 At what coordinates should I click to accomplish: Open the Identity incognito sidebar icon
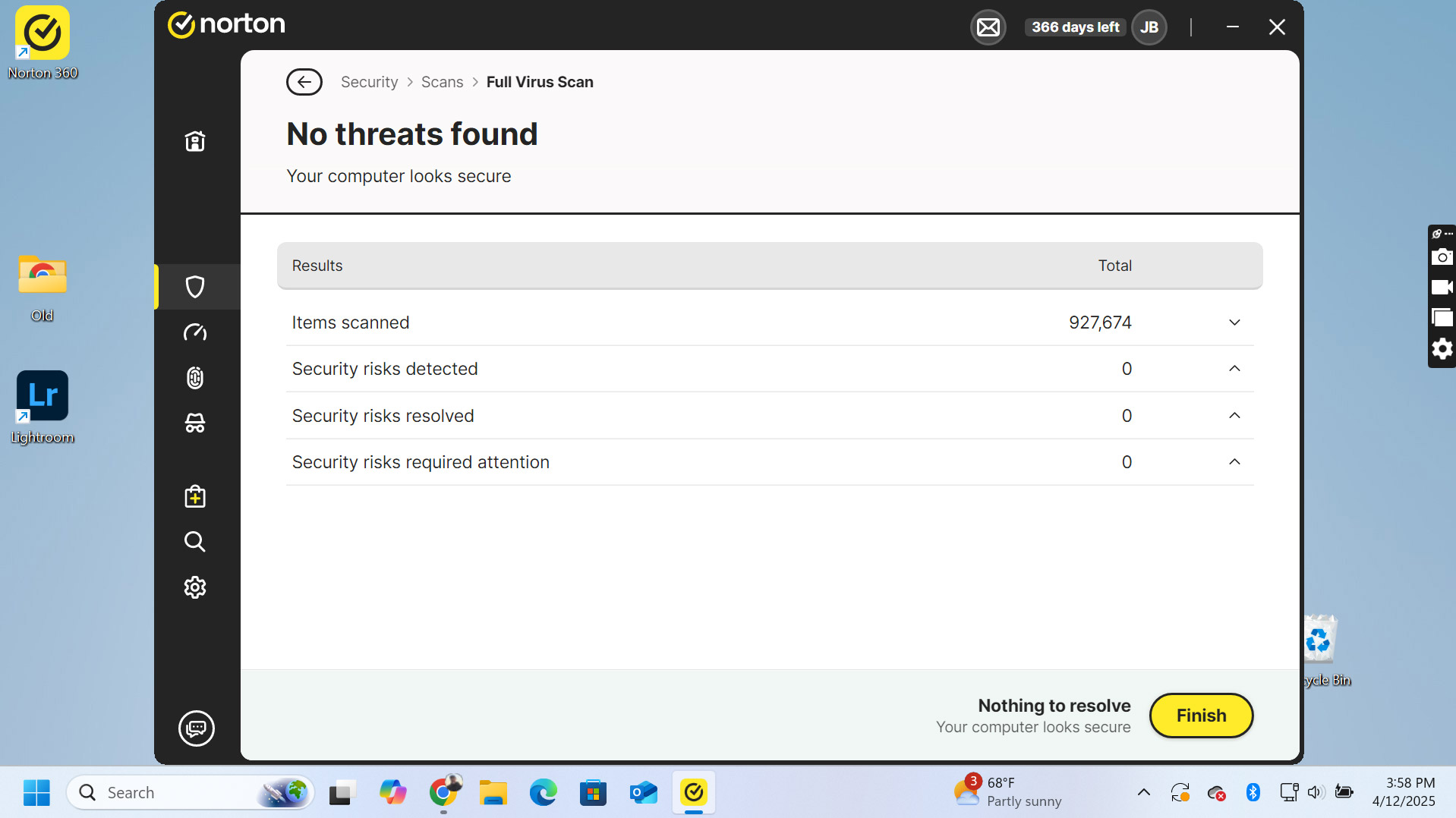(x=195, y=423)
